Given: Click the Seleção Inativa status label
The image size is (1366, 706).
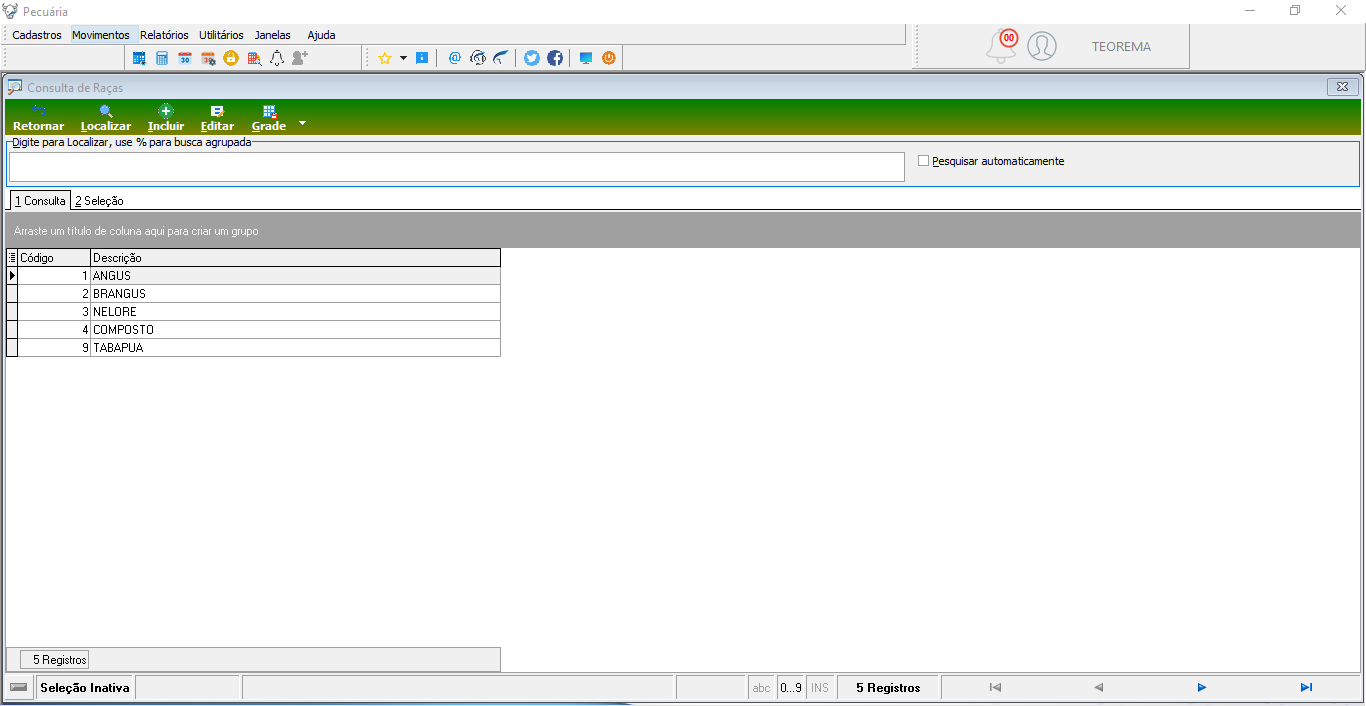Looking at the screenshot, I should (x=85, y=688).
